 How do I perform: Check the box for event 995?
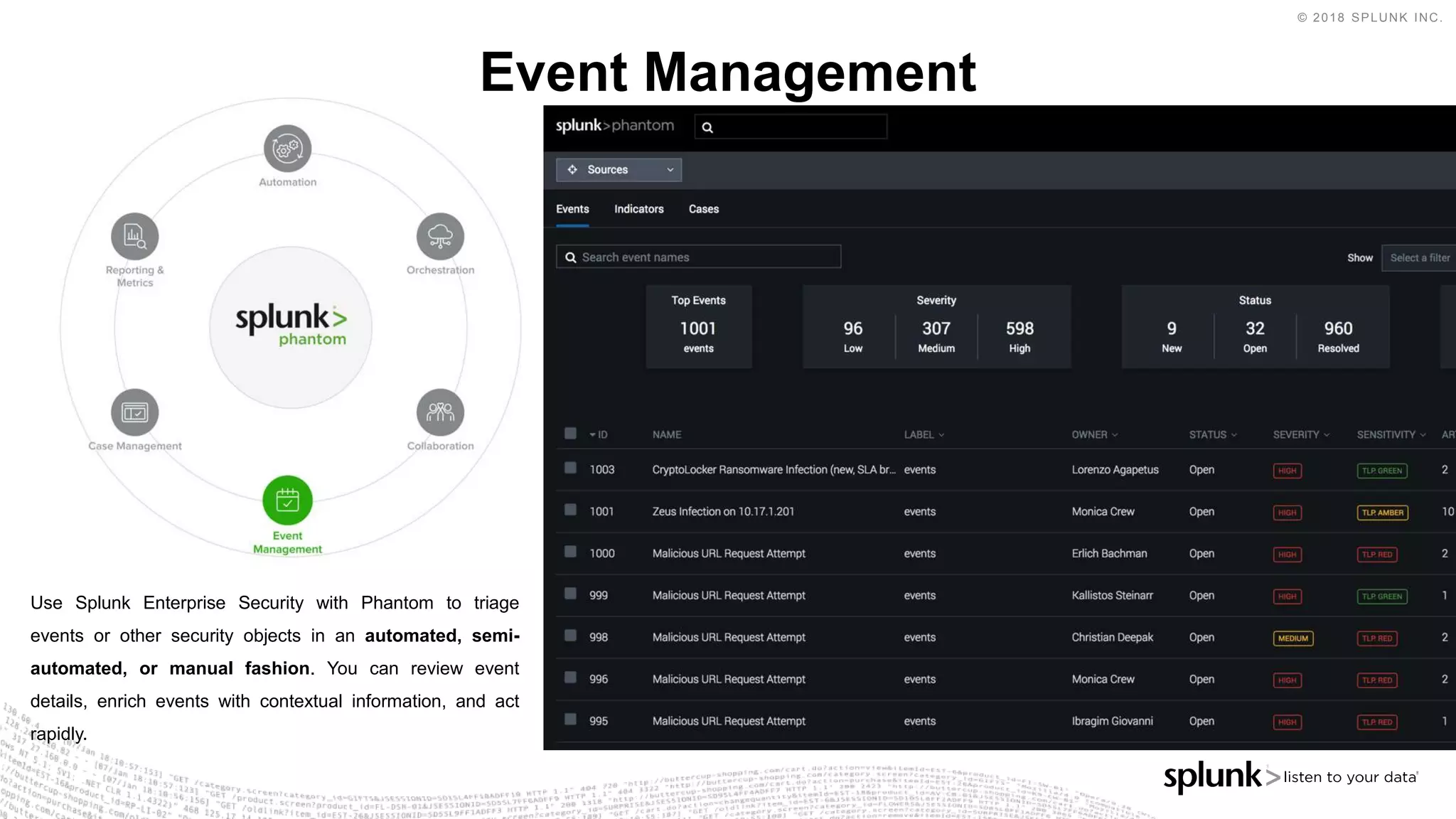(x=570, y=719)
